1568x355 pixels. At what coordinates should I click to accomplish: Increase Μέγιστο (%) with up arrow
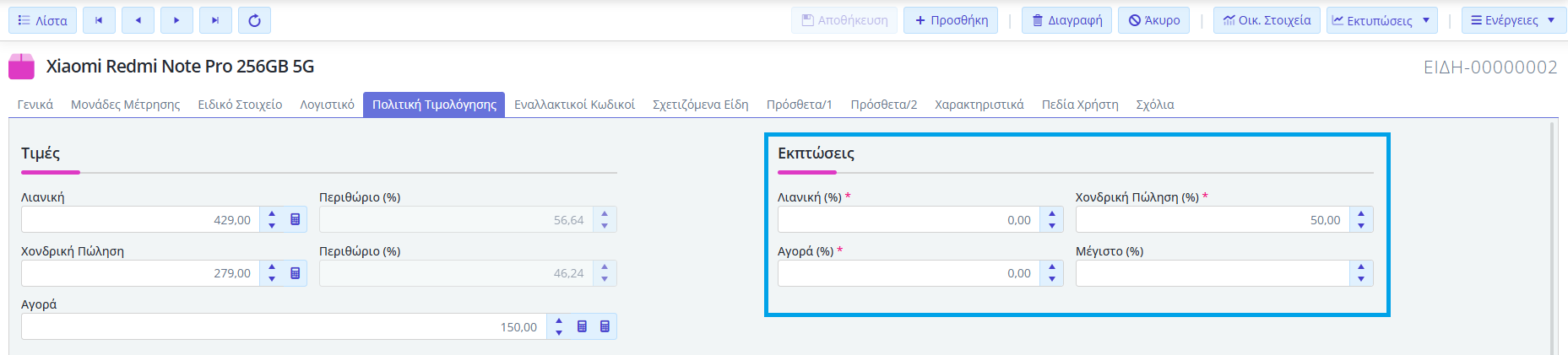click(x=1361, y=267)
